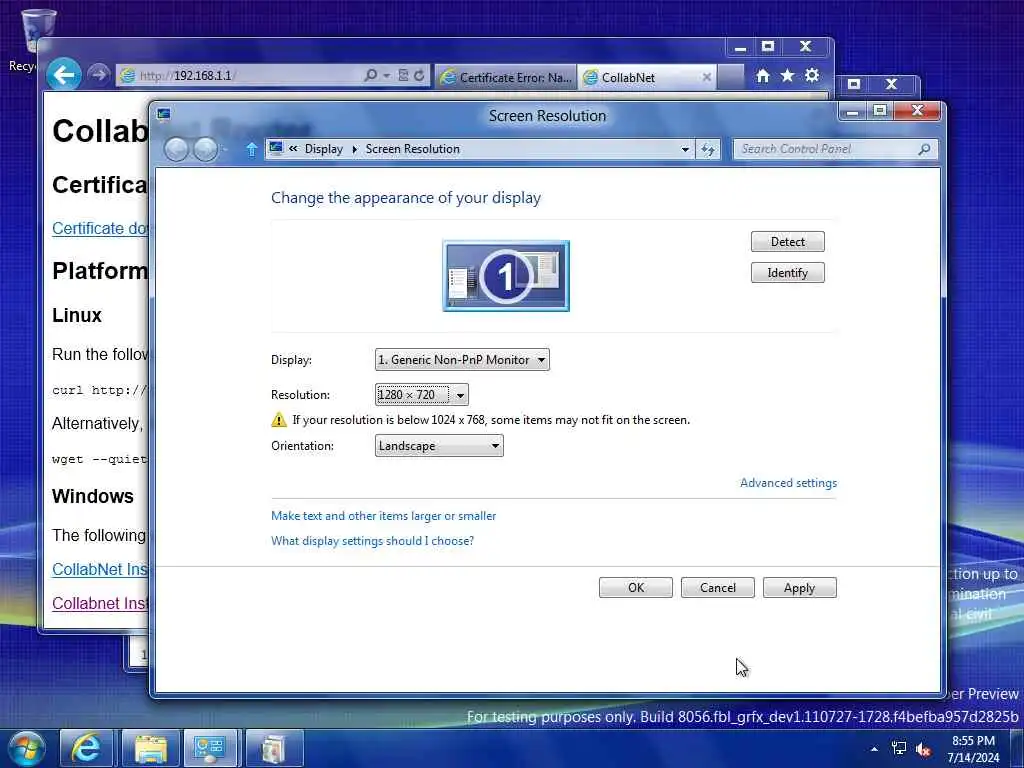
Task: Click the Internet Explorer forward button
Action: pos(99,74)
